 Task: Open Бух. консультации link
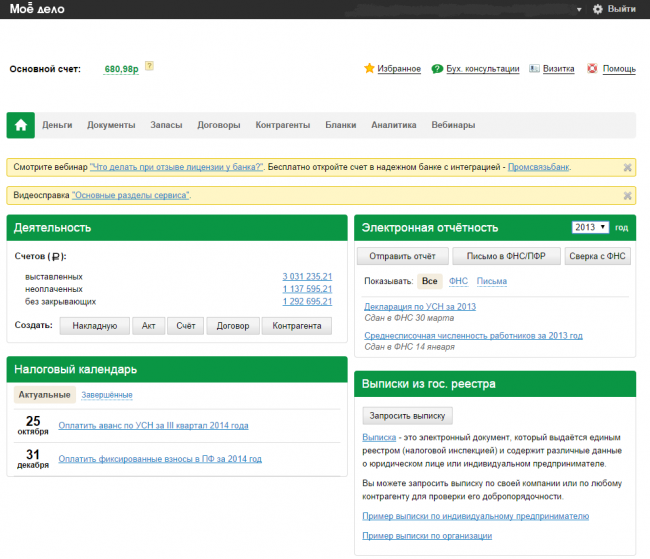483,69
